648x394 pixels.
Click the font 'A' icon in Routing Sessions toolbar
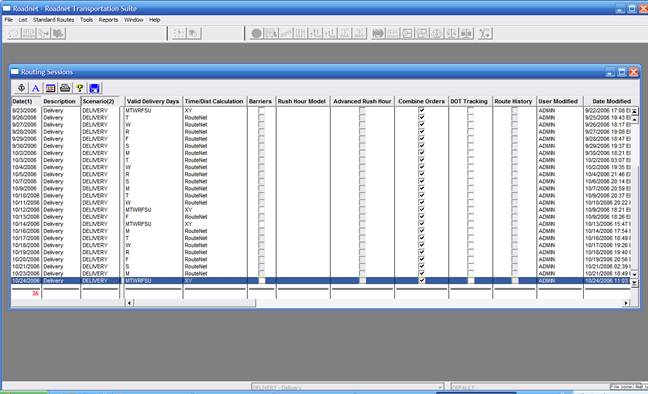36,88
